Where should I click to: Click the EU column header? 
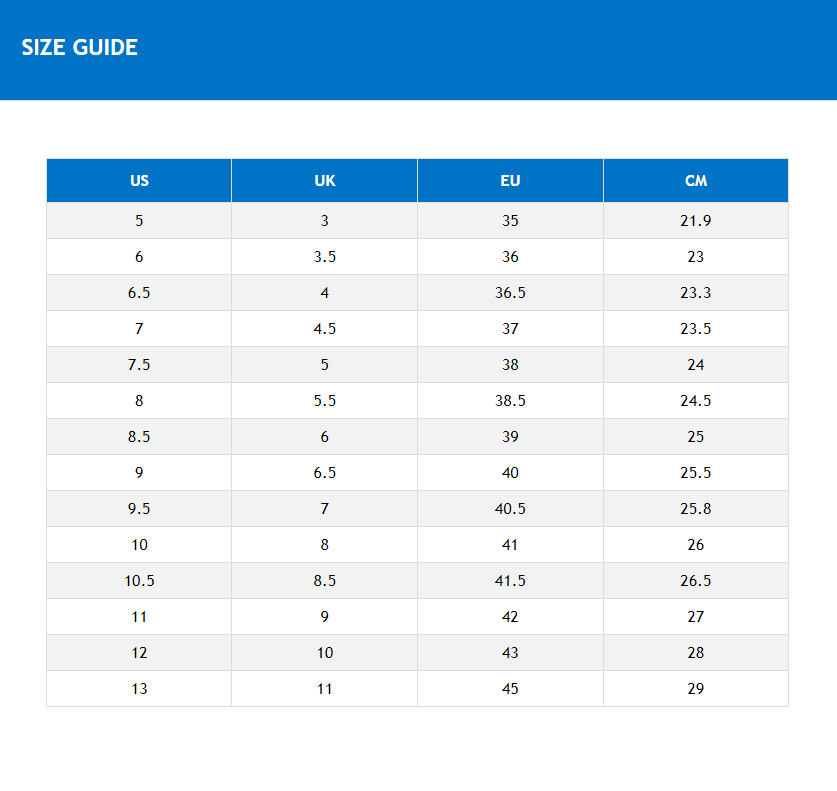pos(510,181)
